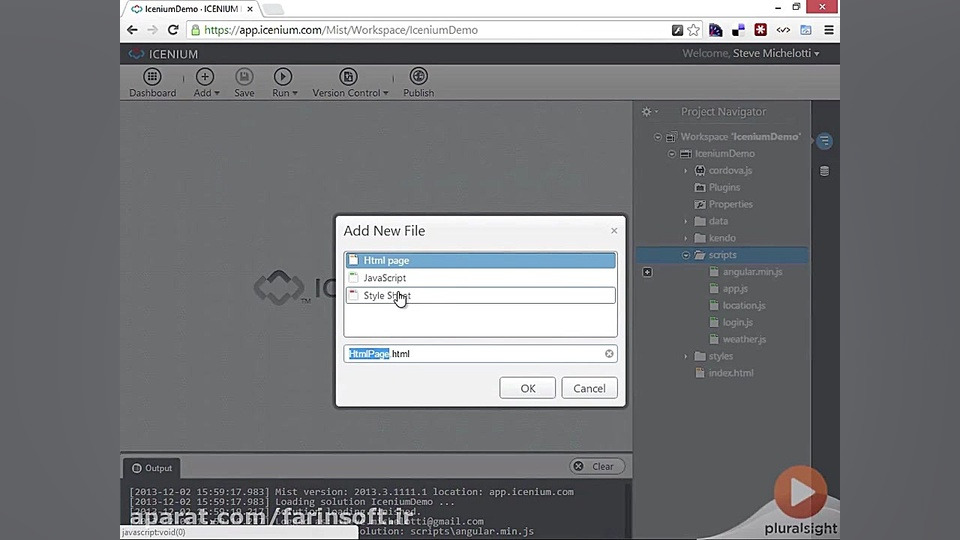Viewport: 960px width, 540px height.
Task: Open the Project Navigator gear settings
Action: (649, 112)
